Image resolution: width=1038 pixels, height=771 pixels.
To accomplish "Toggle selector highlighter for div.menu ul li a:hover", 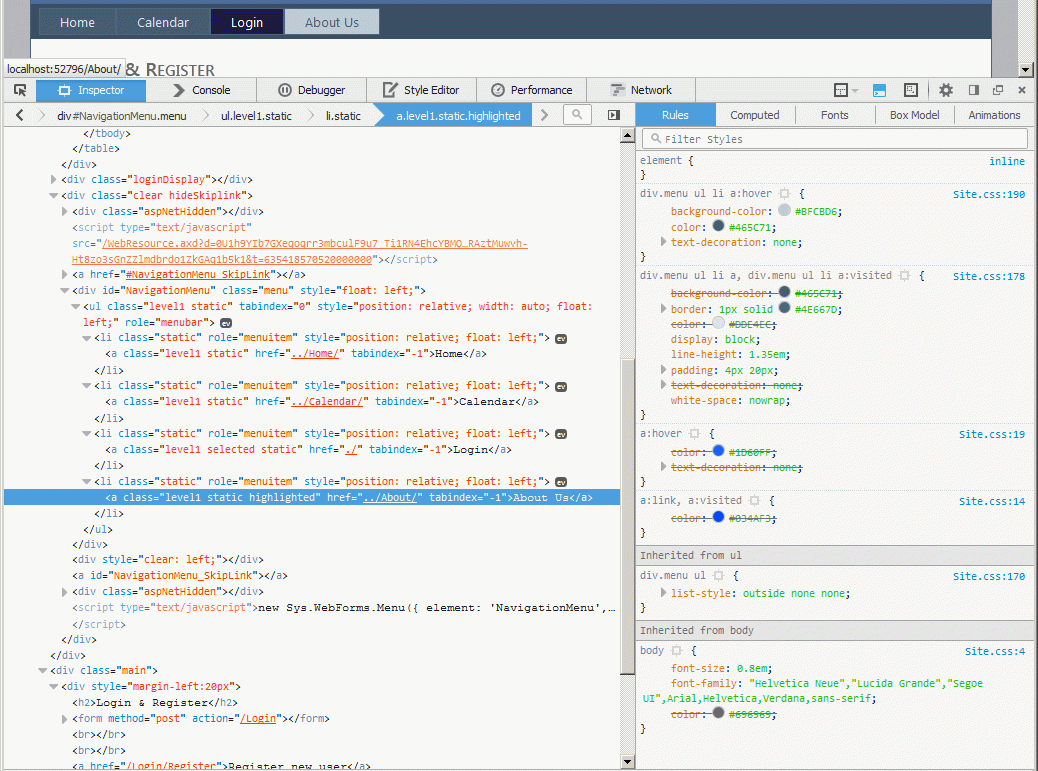I will coord(785,194).
